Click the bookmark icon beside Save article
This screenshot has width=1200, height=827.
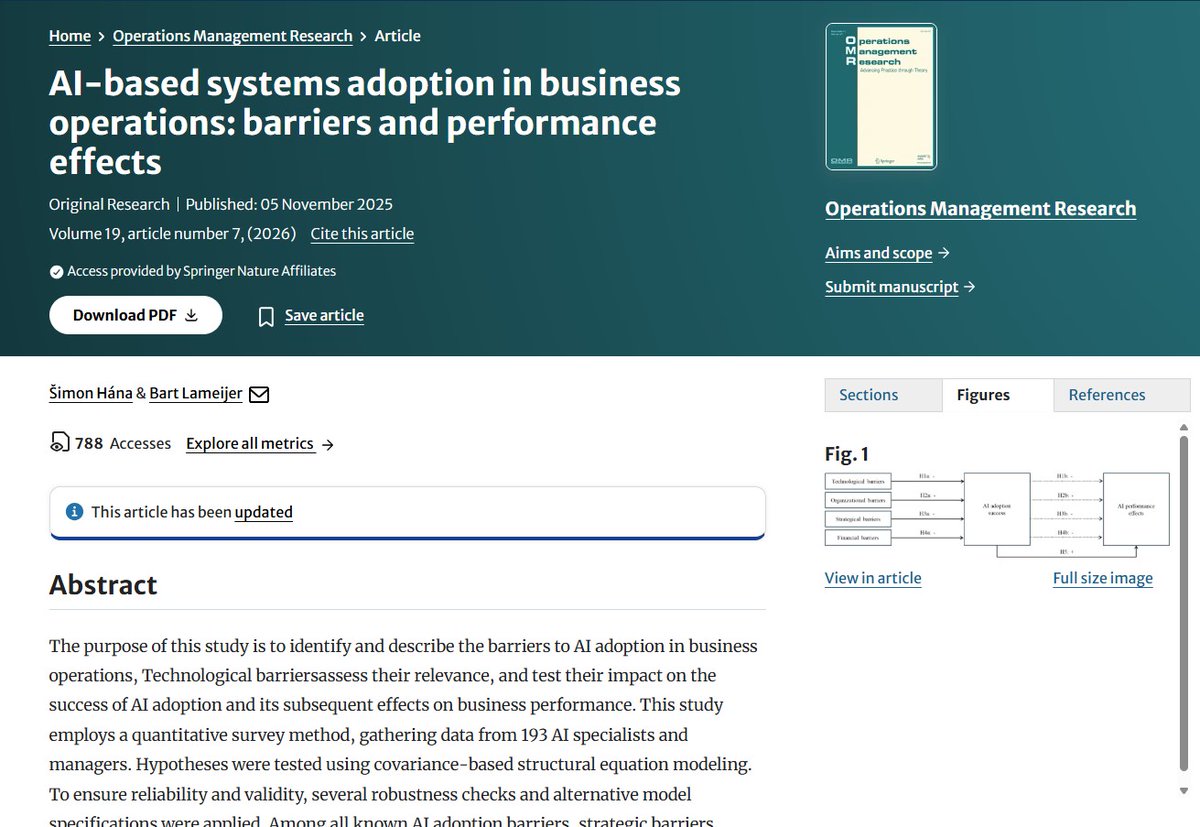[x=266, y=317]
